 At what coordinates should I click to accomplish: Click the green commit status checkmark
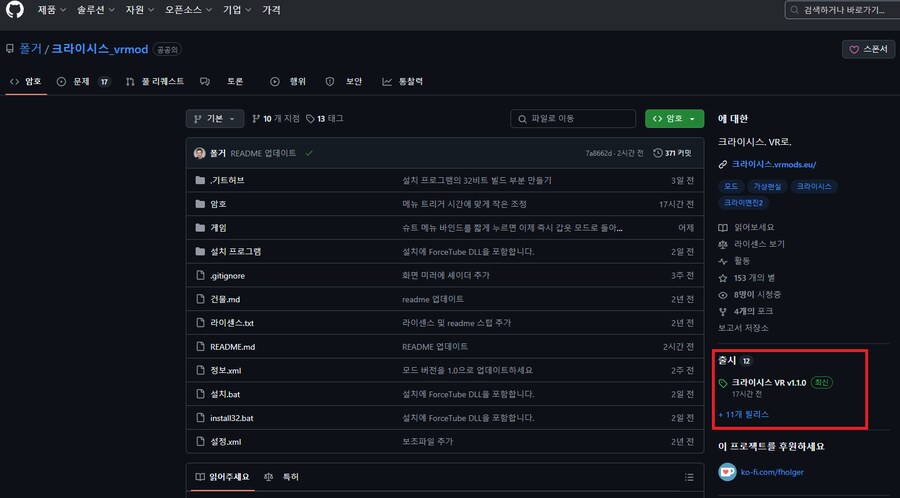click(x=309, y=153)
